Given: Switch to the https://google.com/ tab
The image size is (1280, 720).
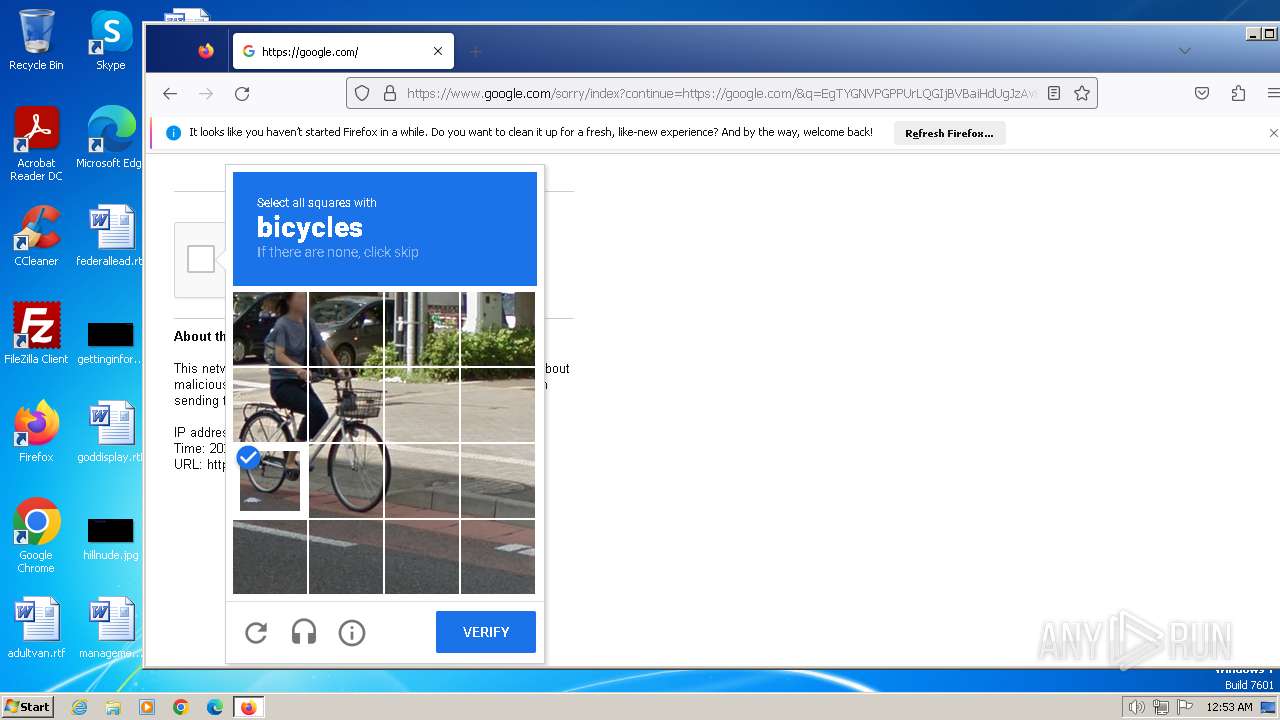Looking at the screenshot, I should 343,51.
